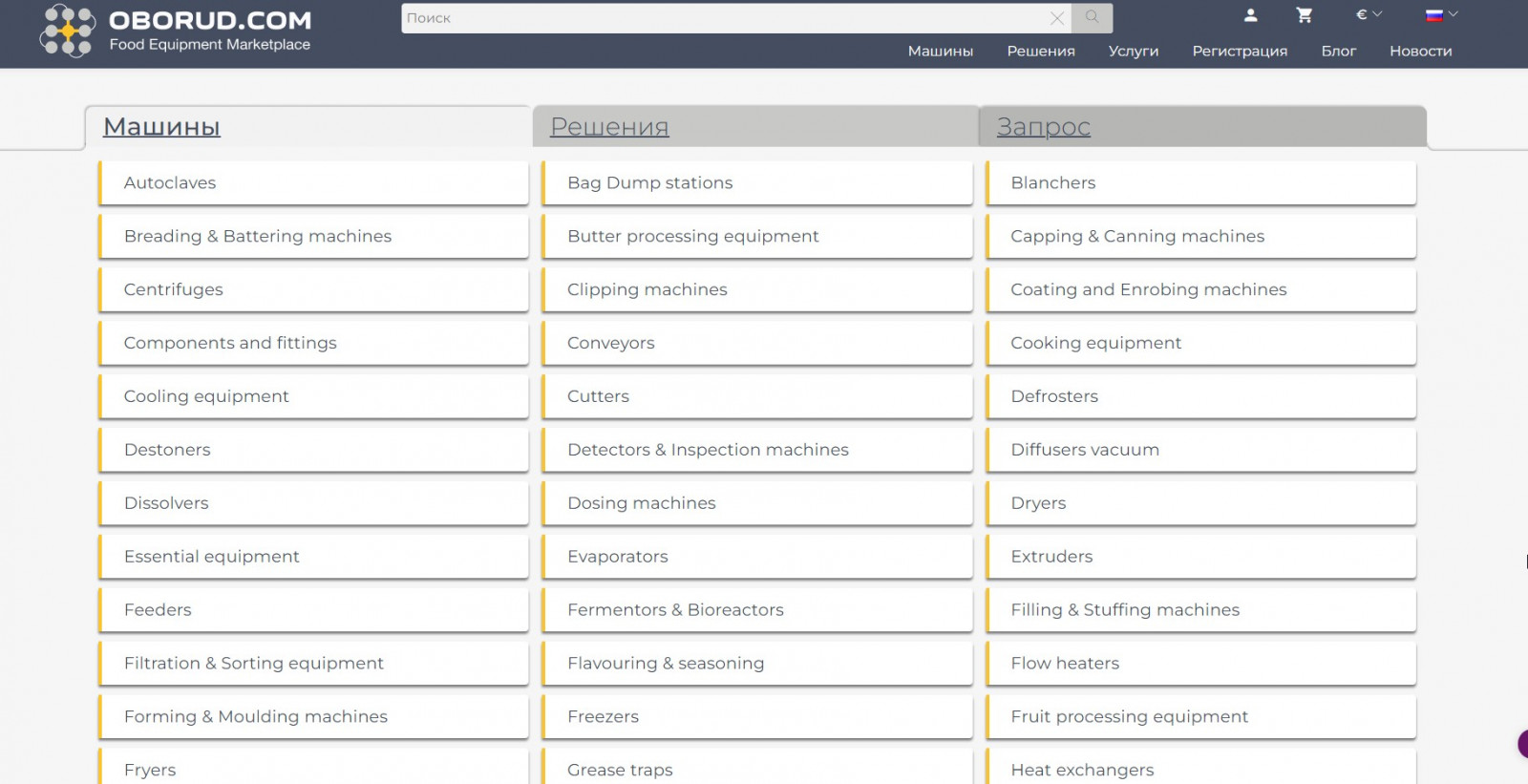Screen dimensions: 1528x784
Task: Open the Dissolvers category
Action: [x=313, y=503]
